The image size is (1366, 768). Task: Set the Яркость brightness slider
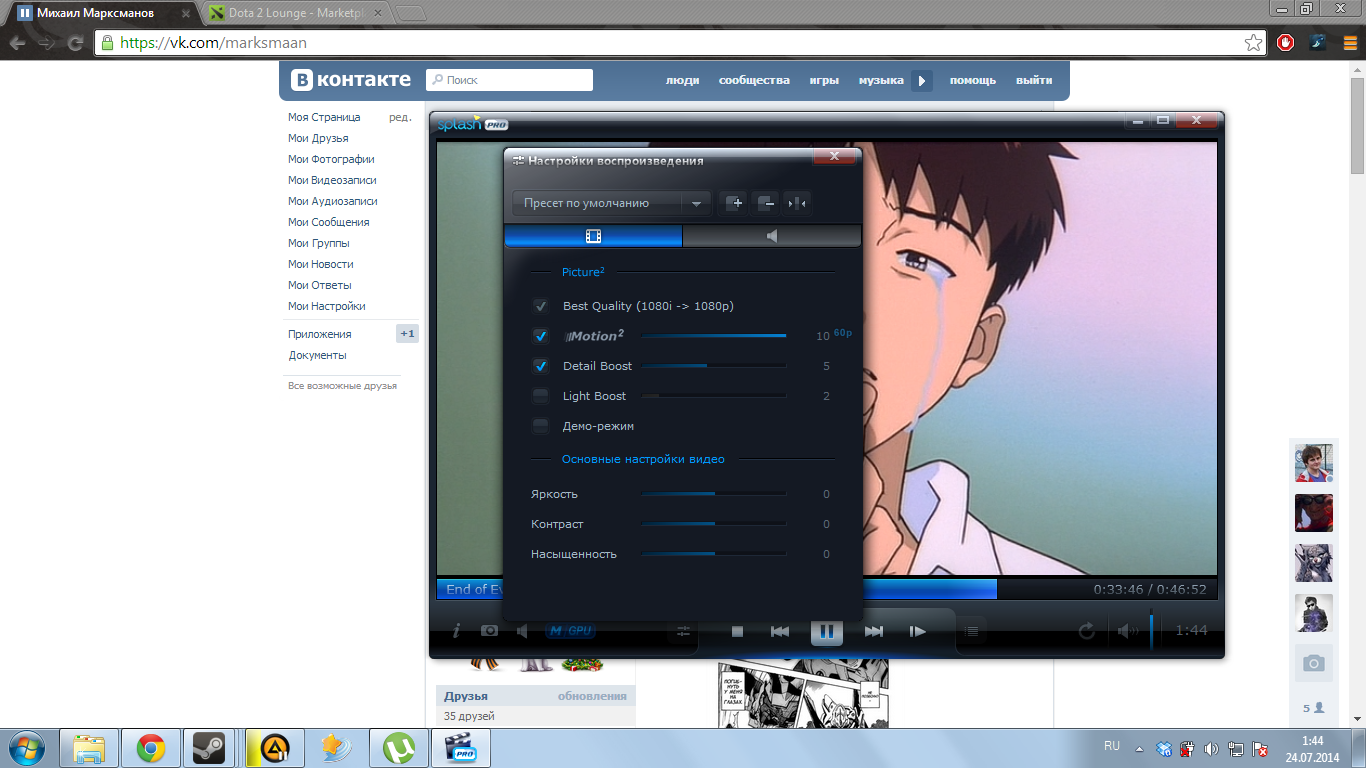(x=713, y=494)
